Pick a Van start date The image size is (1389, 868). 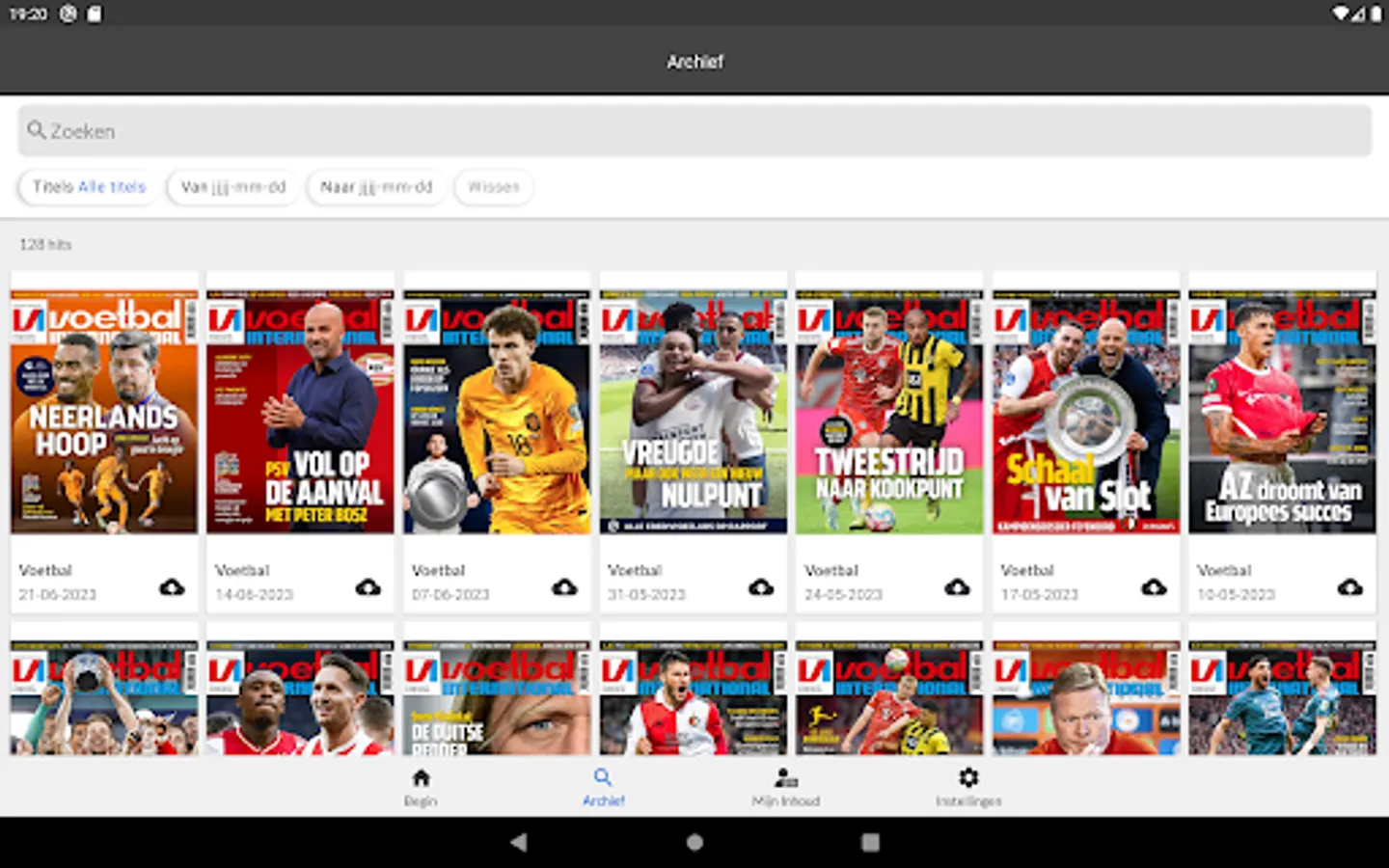coord(233,187)
